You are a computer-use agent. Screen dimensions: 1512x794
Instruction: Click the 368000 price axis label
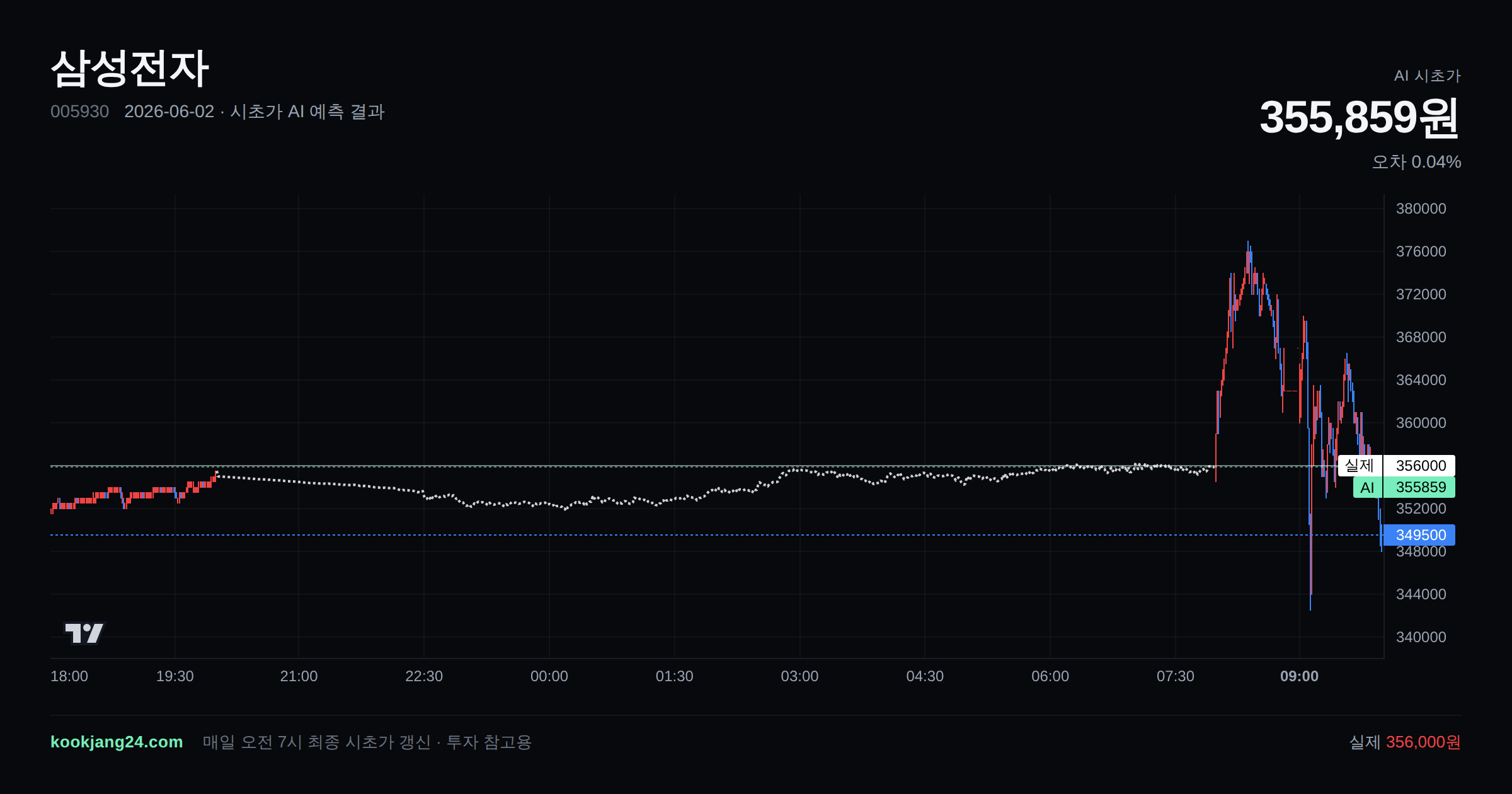pos(1421,337)
